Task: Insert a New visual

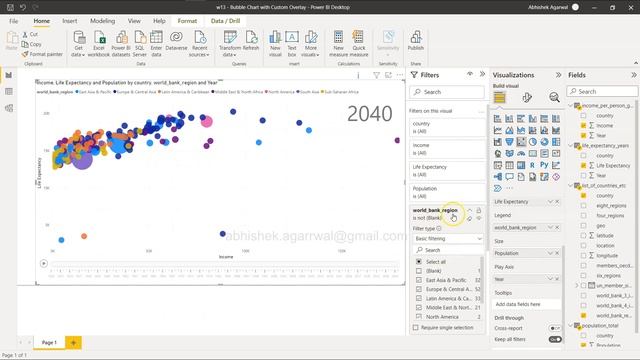Action: click(275, 44)
